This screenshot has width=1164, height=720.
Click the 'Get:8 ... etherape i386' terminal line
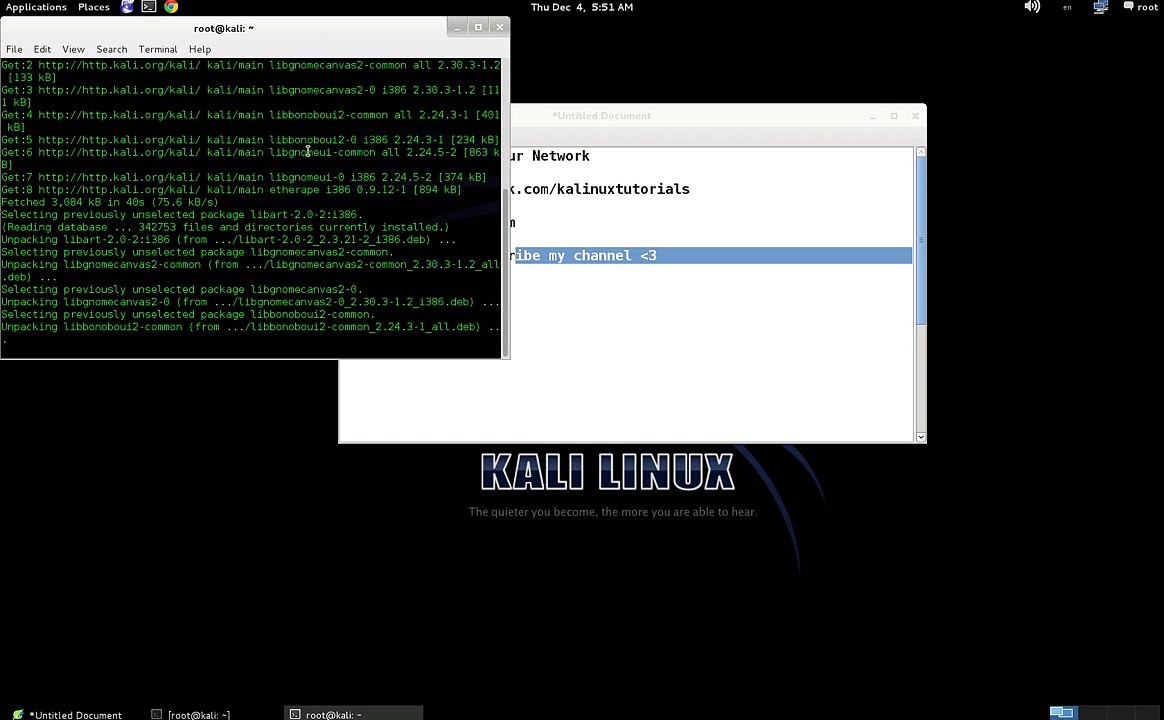point(231,189)
